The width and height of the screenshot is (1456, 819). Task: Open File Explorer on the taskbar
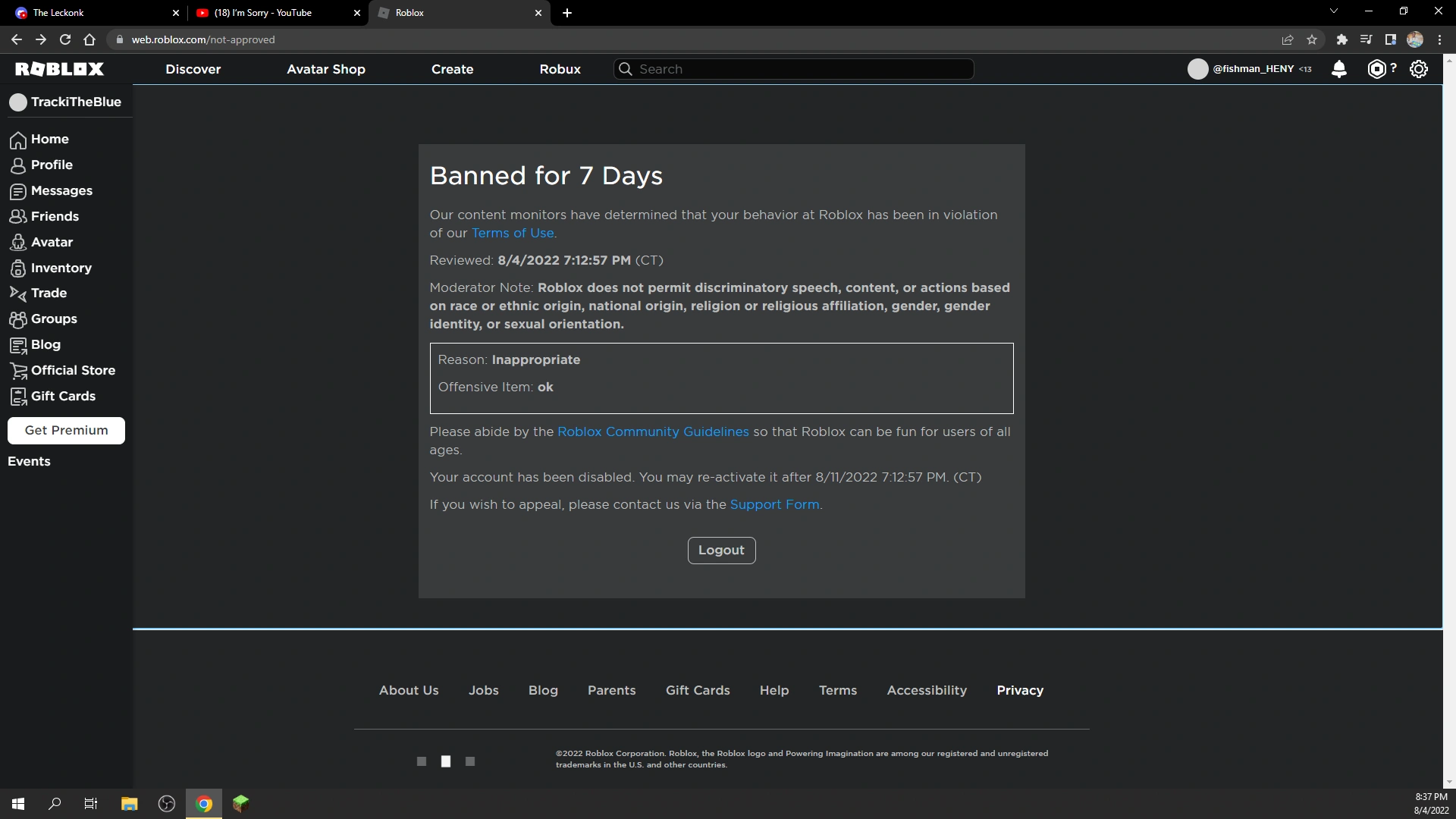(x=129, y=804)
